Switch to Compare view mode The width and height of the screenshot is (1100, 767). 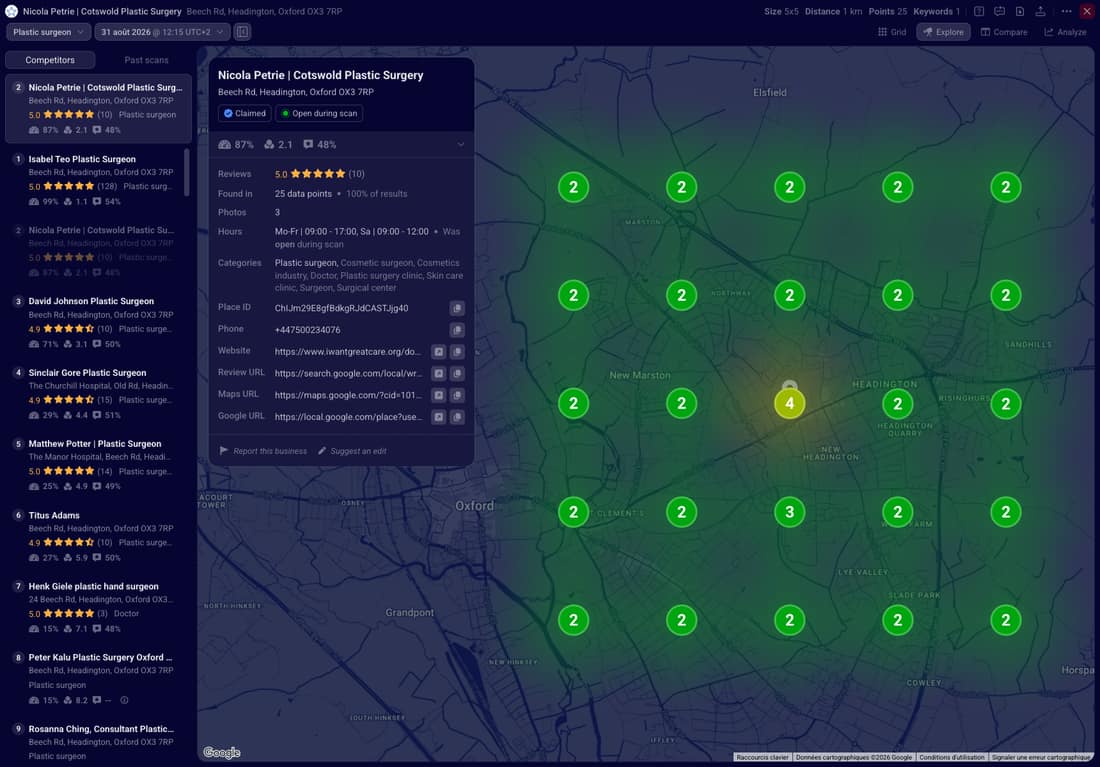coord(1004,32)
